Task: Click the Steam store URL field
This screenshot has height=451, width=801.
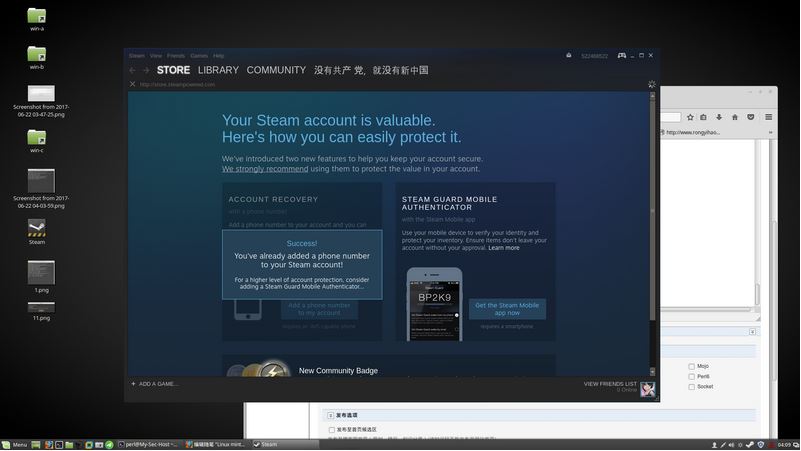Action: (x=177, y=84)
